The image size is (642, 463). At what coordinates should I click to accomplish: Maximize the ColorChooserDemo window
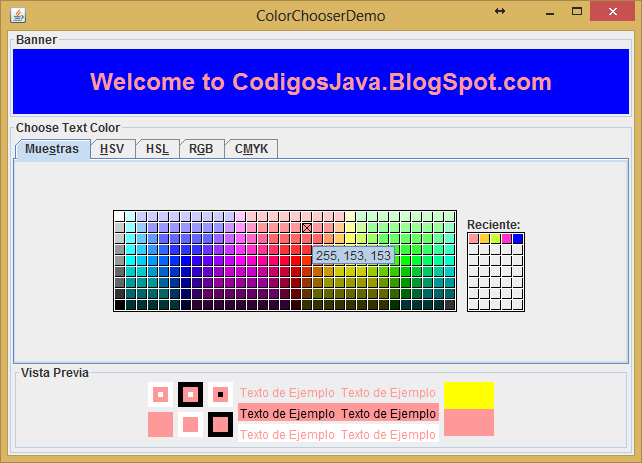[577, 11]
